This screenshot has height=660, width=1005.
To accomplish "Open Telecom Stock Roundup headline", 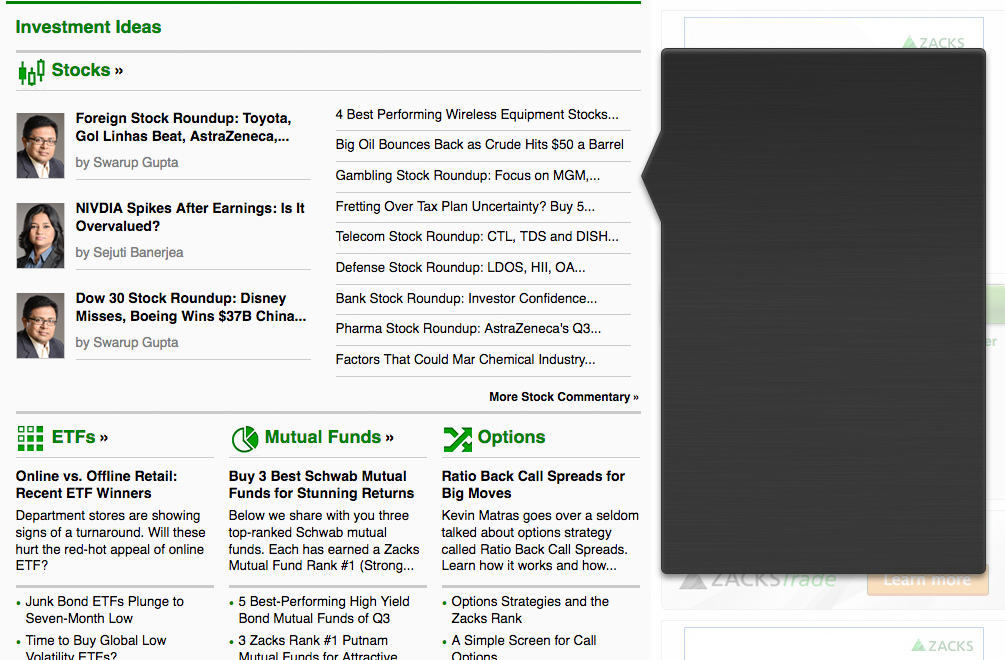I will point(476,237).
